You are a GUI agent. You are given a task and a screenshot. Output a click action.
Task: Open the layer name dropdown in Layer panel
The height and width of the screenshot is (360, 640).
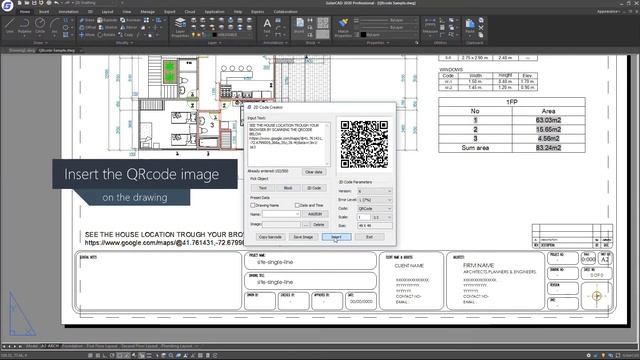click(233, 35)
